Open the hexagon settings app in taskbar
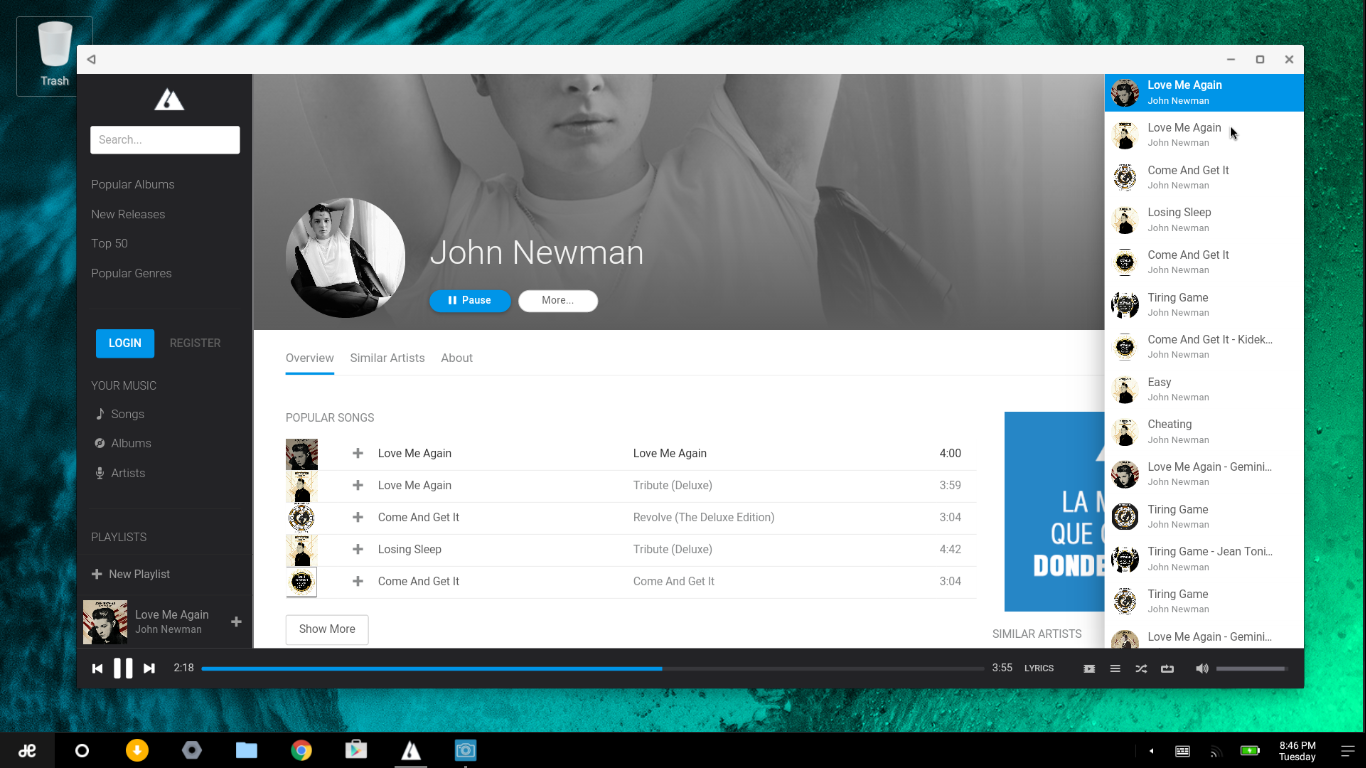This screenshot has height=768, width=1366. coord(192,750)
